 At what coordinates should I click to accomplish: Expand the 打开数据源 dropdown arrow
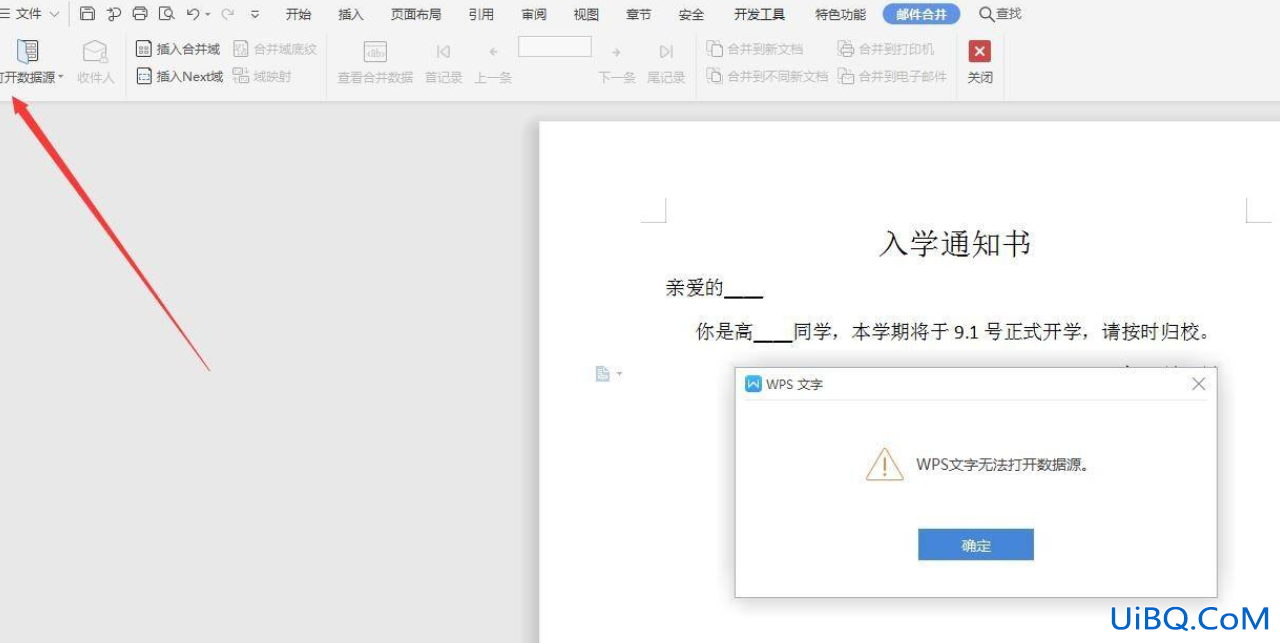click(x=61, y=77)
